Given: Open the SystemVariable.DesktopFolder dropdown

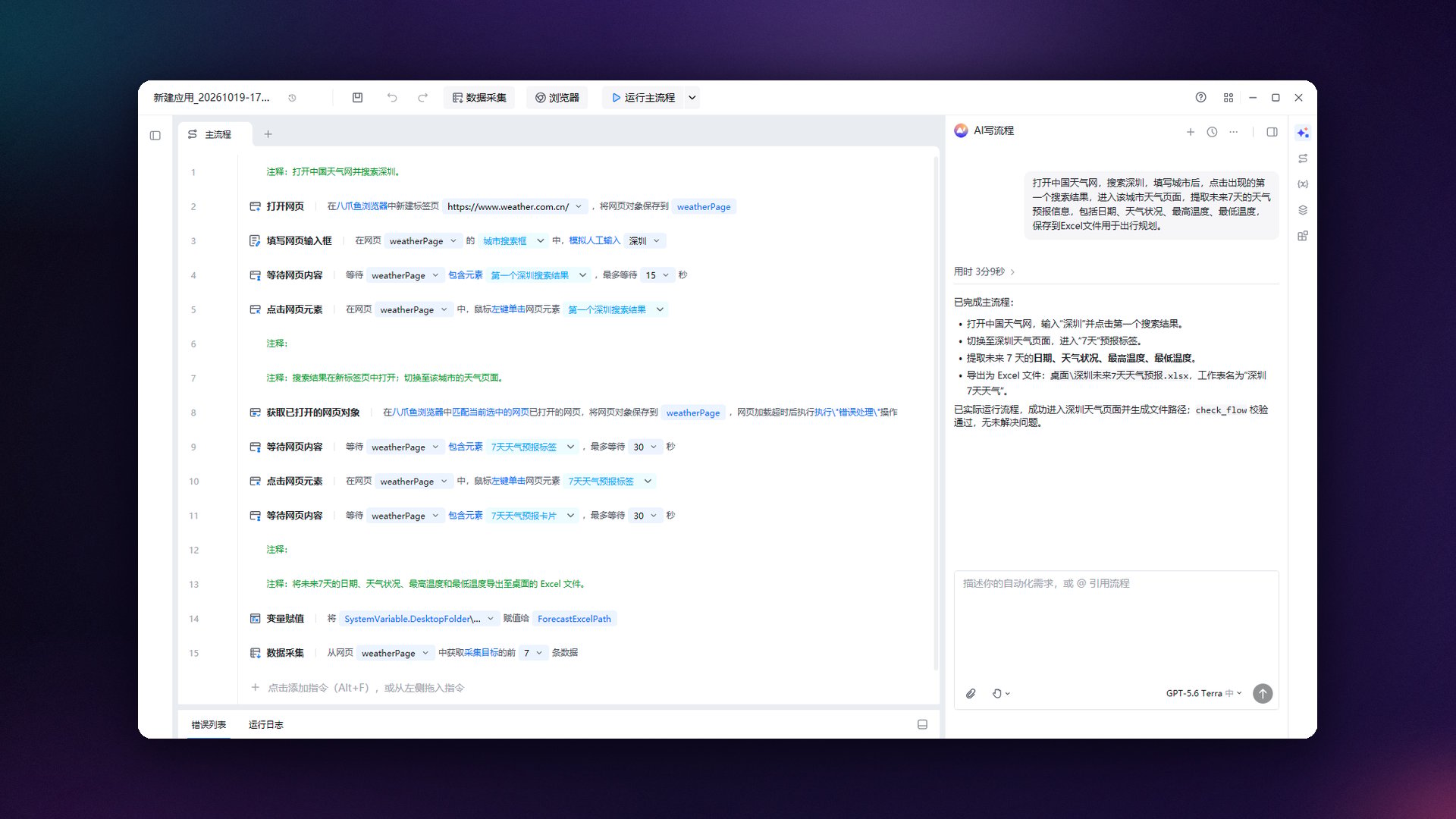Looking at the screenshot, I should pyautogui.click(x=490, y=619).
